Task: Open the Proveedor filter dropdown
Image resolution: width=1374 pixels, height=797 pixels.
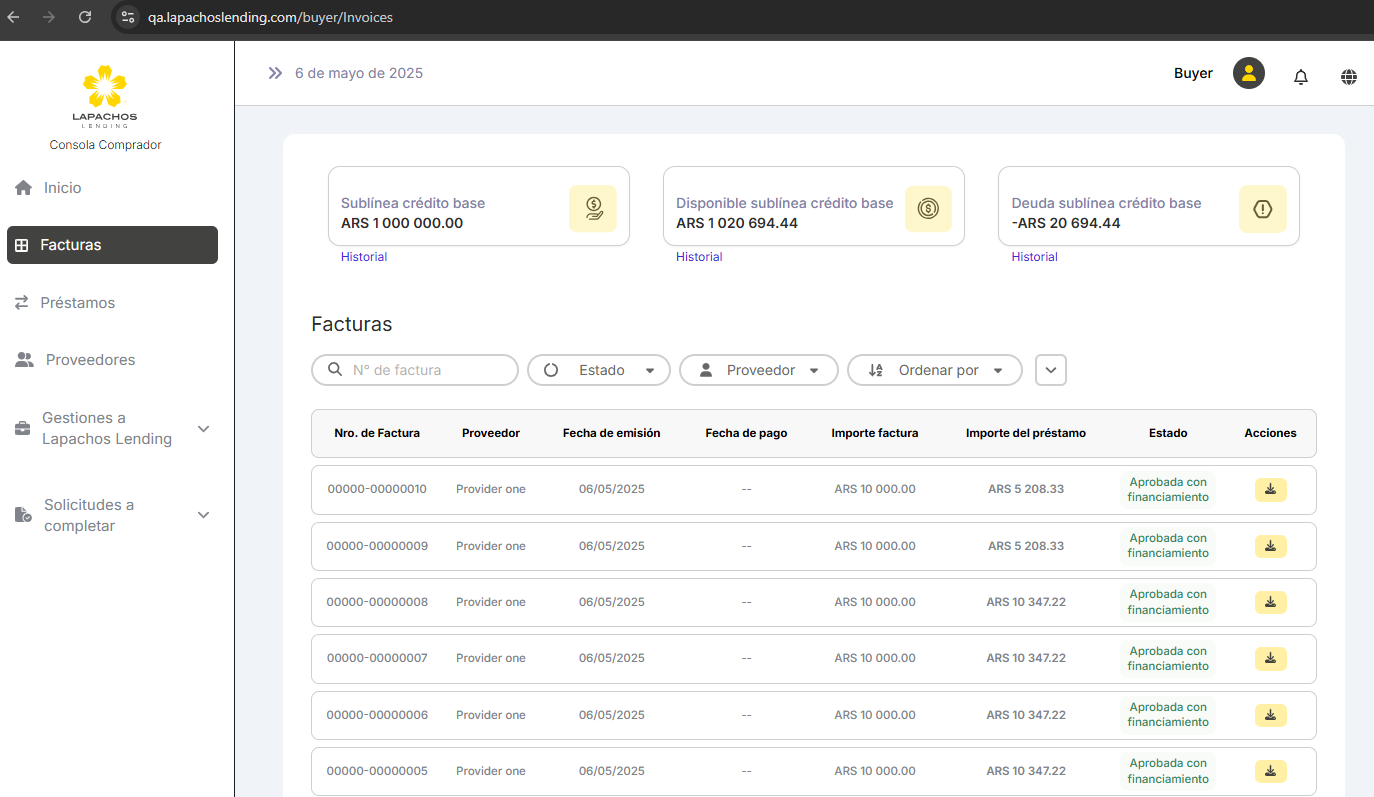Action: tap(759, 370)
